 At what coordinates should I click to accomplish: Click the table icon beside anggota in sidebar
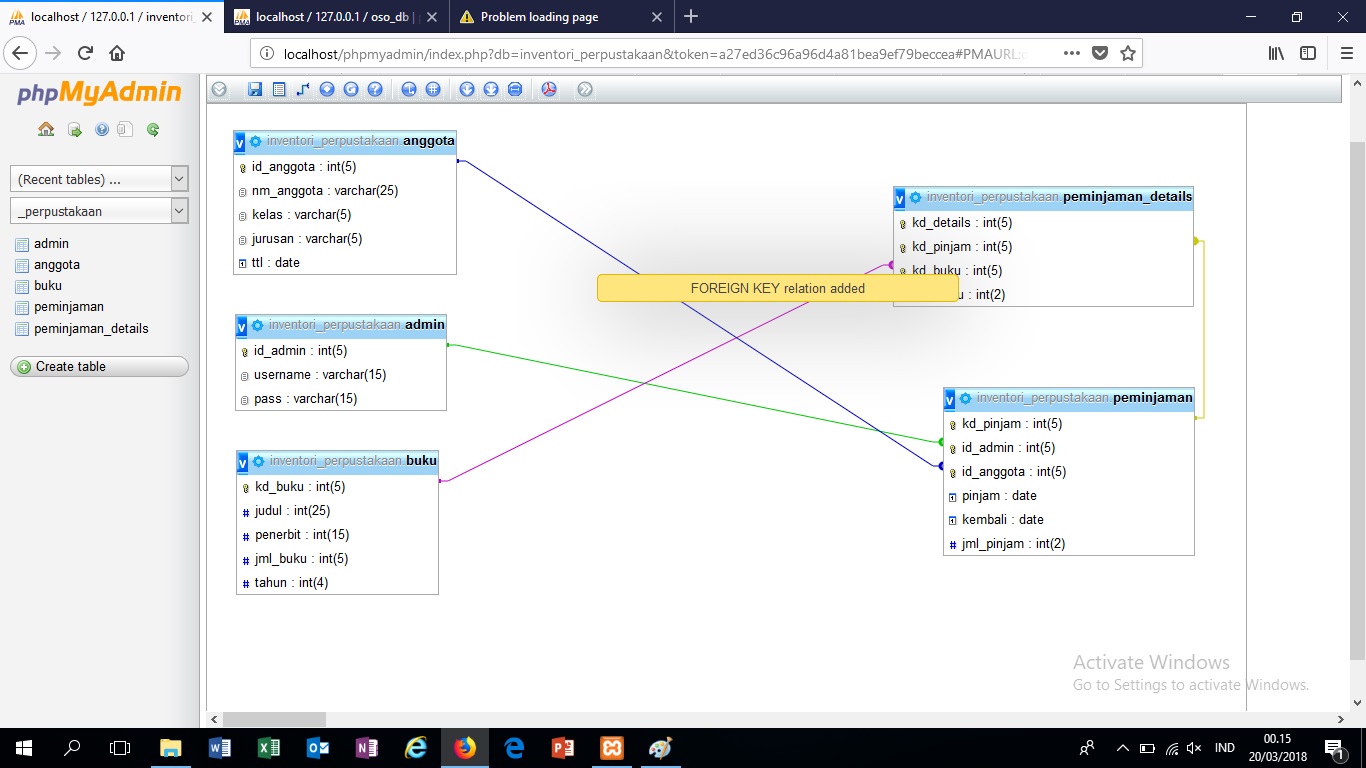point(22,264)
